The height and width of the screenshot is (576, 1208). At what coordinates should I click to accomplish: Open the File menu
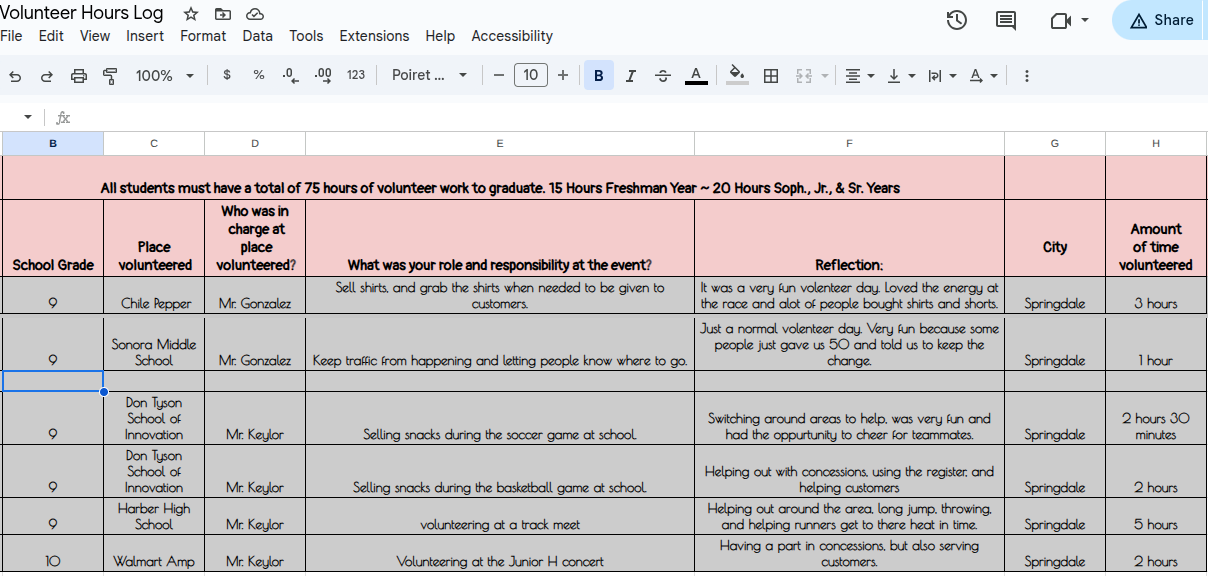click(11, 36)
